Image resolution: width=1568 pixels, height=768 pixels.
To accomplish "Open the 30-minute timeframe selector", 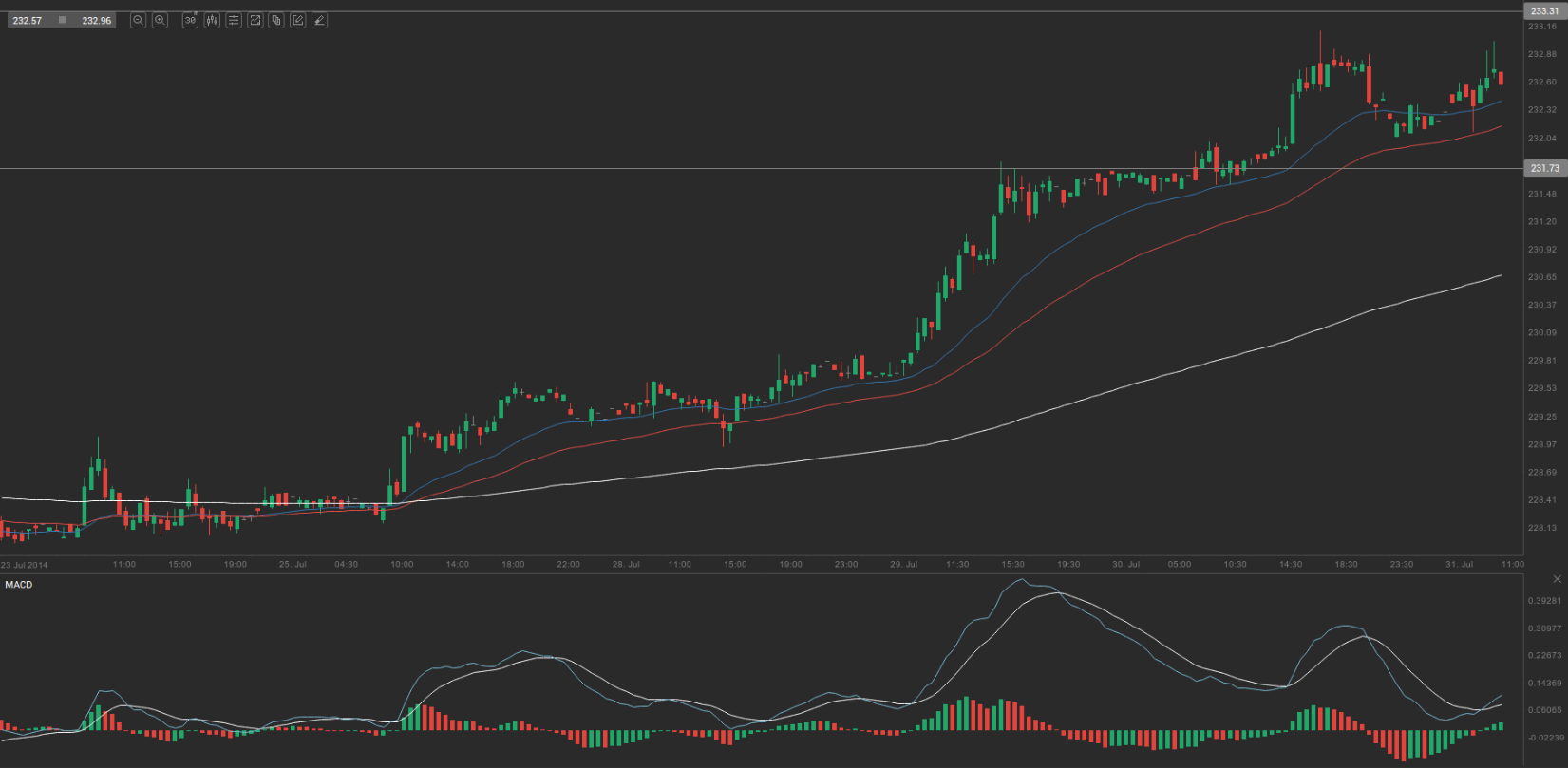I will pyautogui.click(x=190, y=20).
